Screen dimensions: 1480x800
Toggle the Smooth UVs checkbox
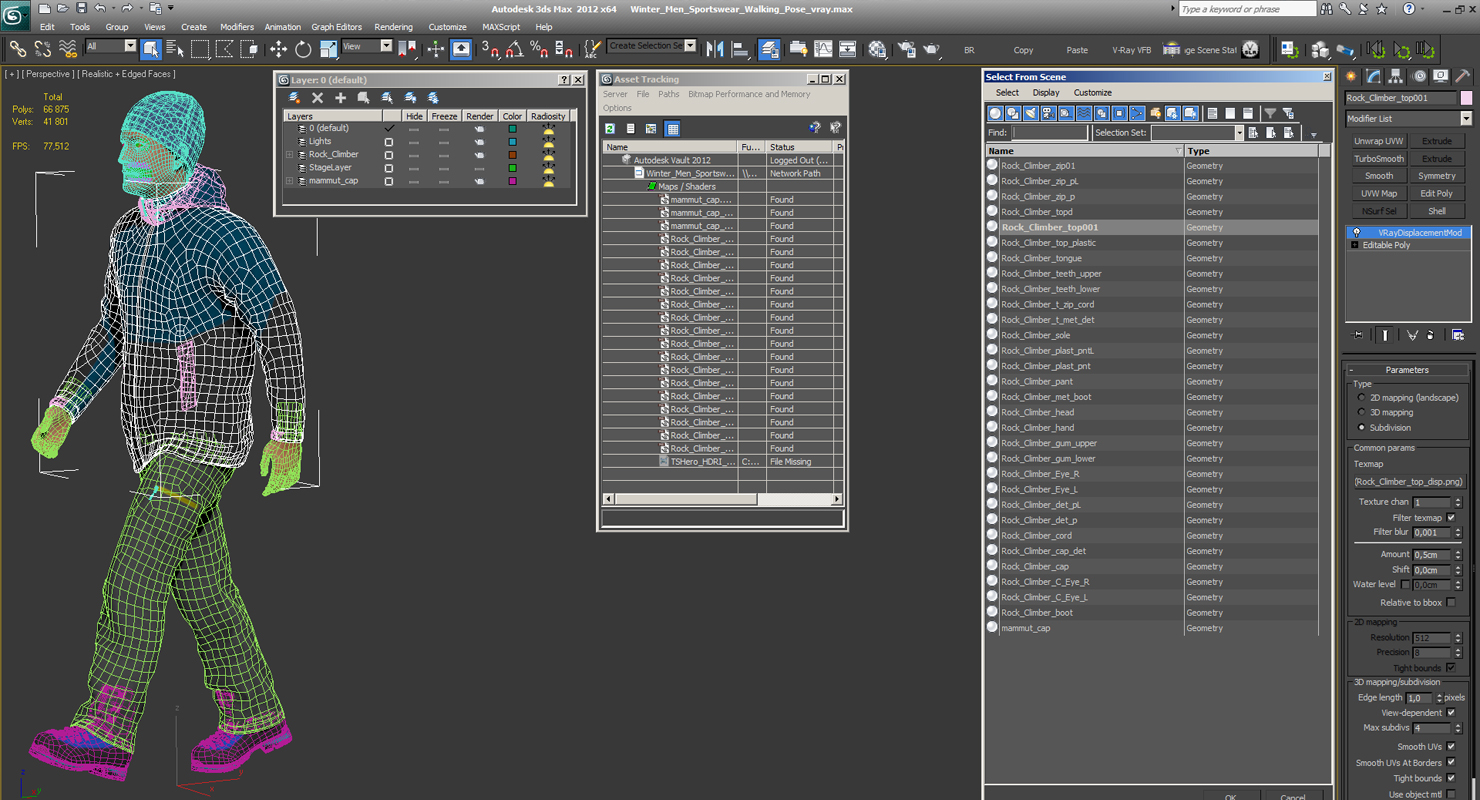1451,746
